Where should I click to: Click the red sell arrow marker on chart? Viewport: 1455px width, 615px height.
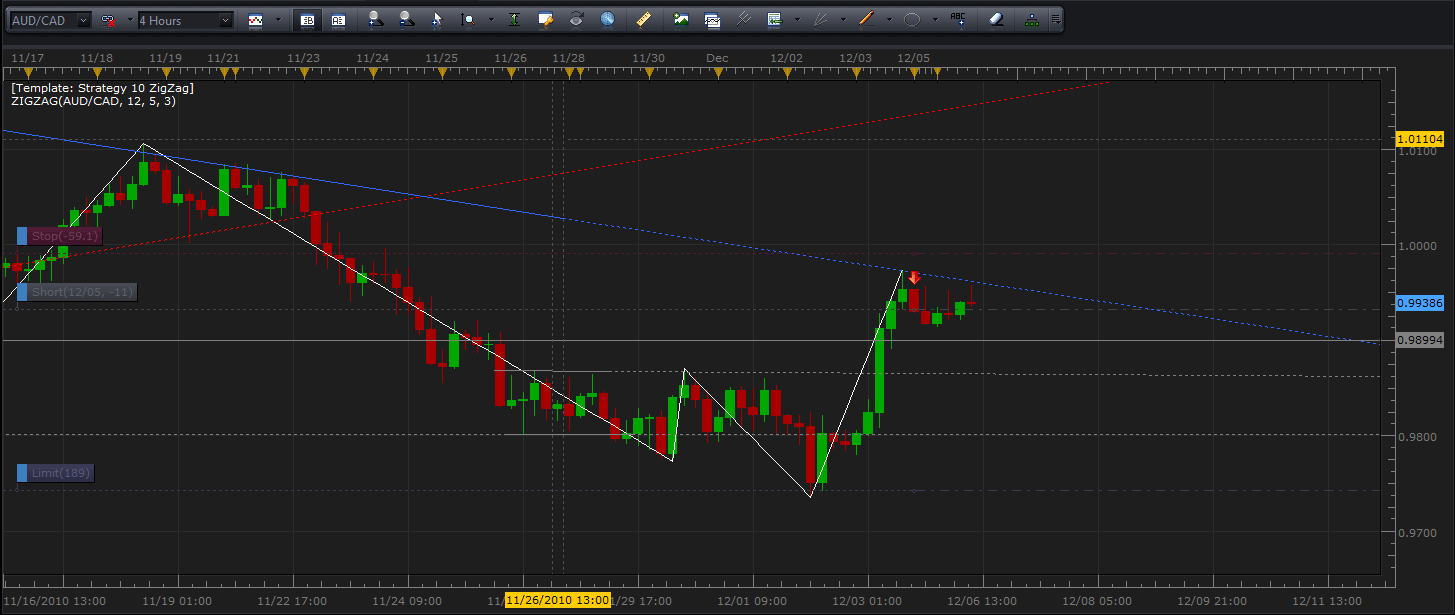[x=913, y=278]
